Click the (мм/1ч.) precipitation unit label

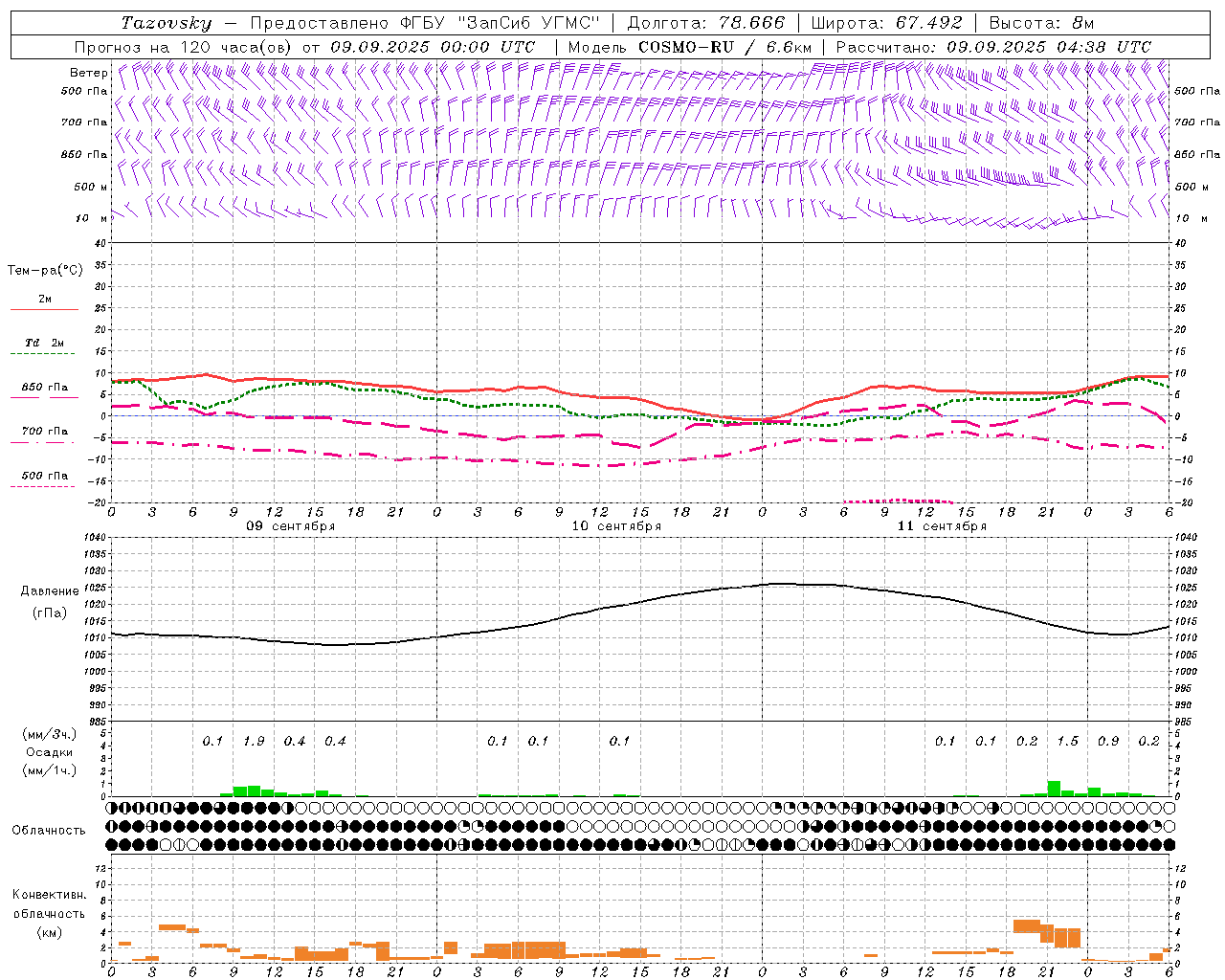click(49, 770)
